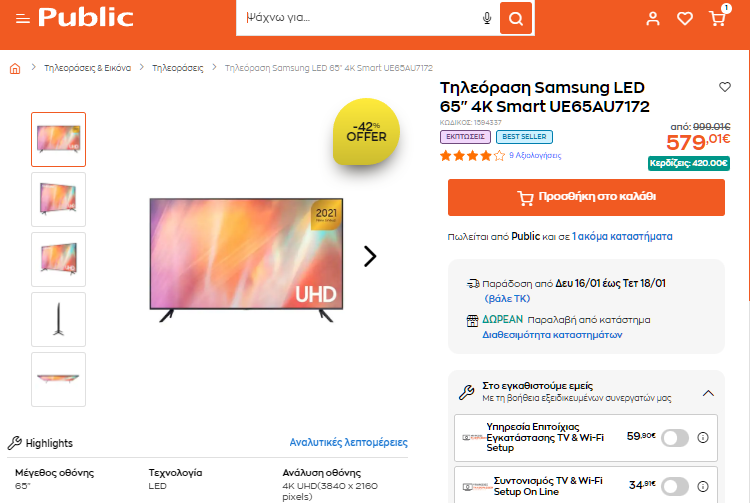Open the 'Τηλεοράσεις' breadcrumb

coord(177,68)
